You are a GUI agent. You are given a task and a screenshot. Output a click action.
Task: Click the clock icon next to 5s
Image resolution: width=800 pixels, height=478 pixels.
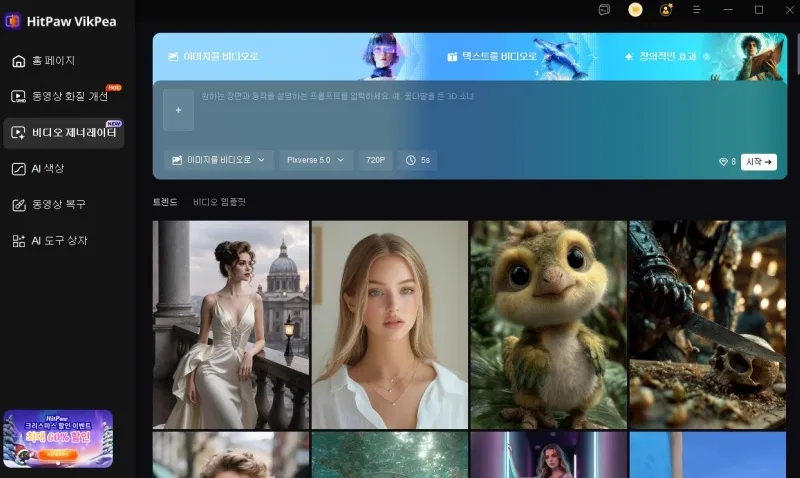click(411, 160)
